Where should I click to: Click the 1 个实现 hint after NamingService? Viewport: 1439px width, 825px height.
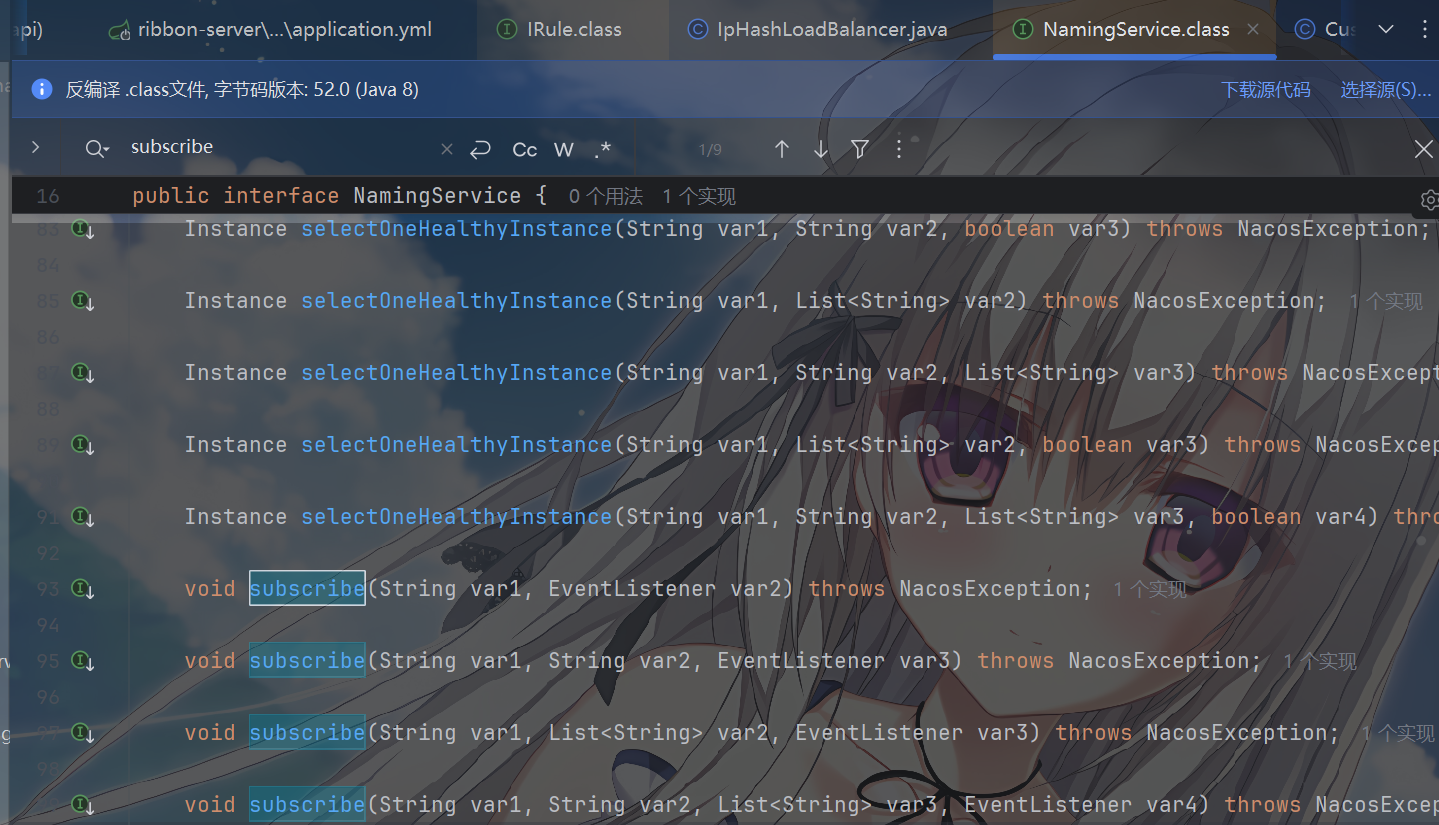pyautogui.click(x=699, y=197)
